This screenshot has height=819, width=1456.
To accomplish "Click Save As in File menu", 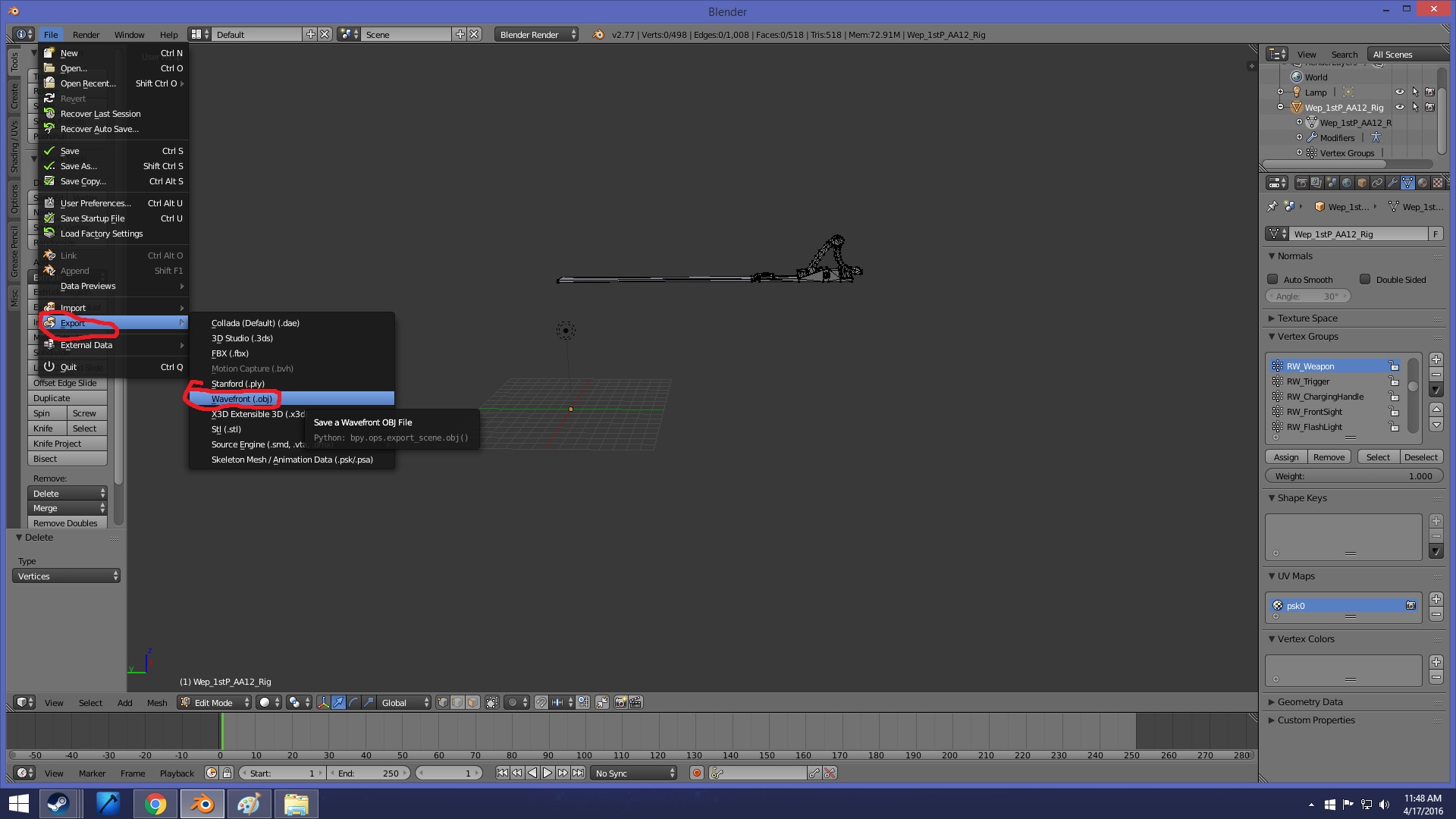I will pyautogui.click(x=79, y=166).
